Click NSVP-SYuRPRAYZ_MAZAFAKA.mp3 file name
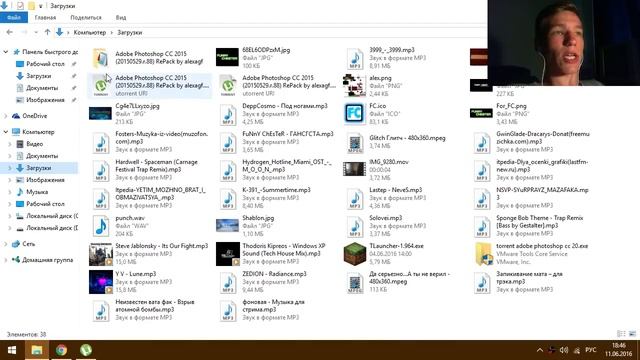Screen dimensions: 640x360 (x=542, y=193)
